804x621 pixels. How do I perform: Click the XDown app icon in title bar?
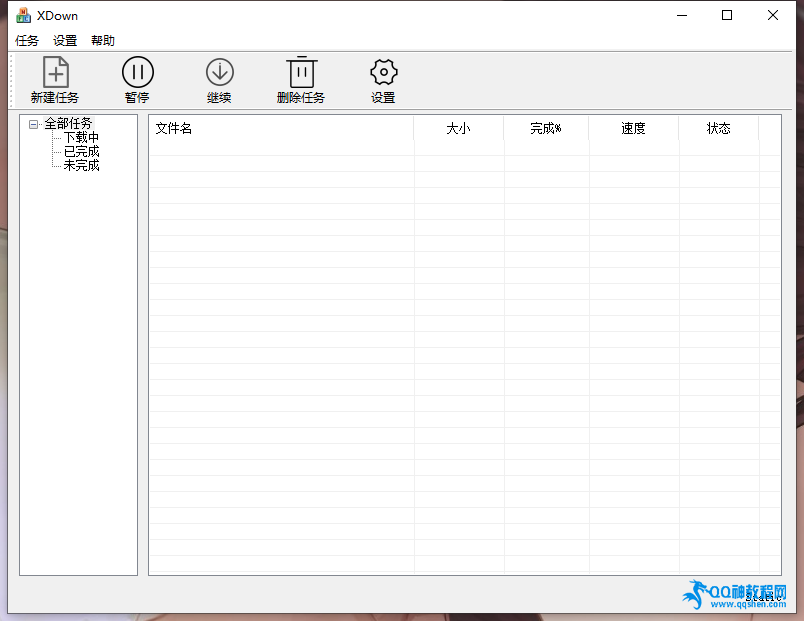point(23,16)
